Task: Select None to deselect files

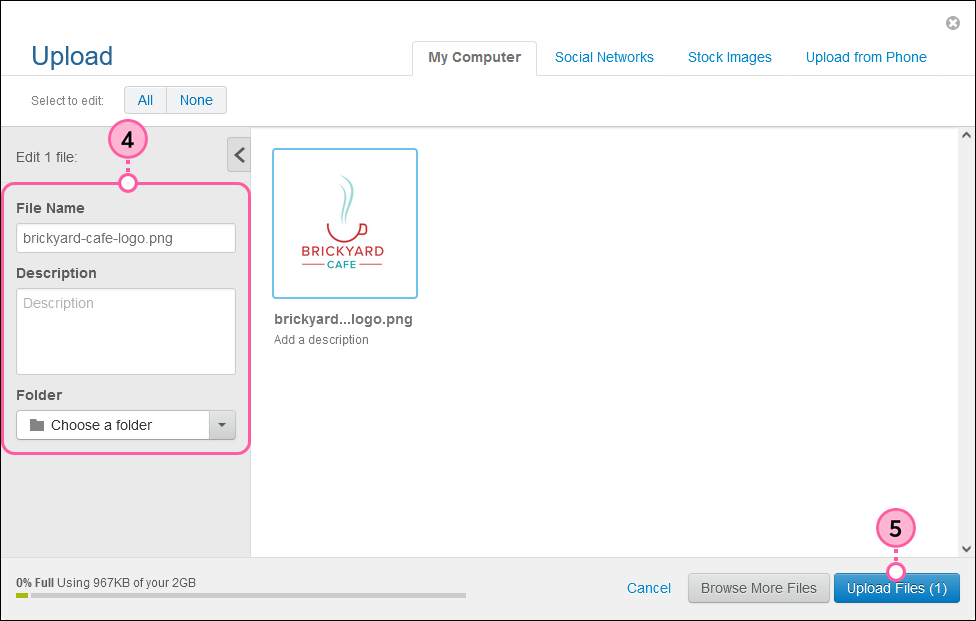Action: pyautogui.click(x=196, y=100)
